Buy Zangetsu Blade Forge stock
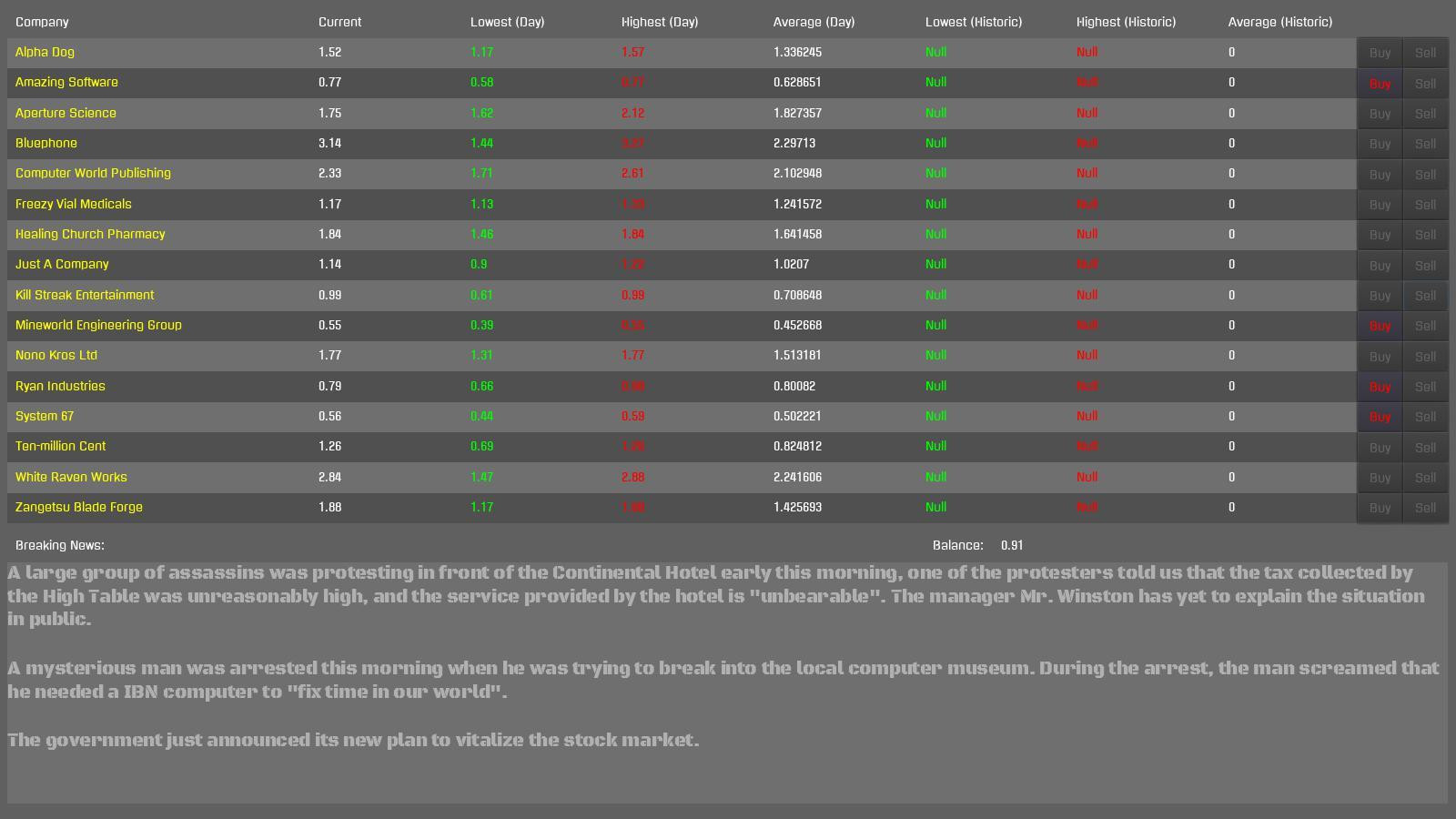The width and height of the screenshot is (1456, 819). (1380, 508)
